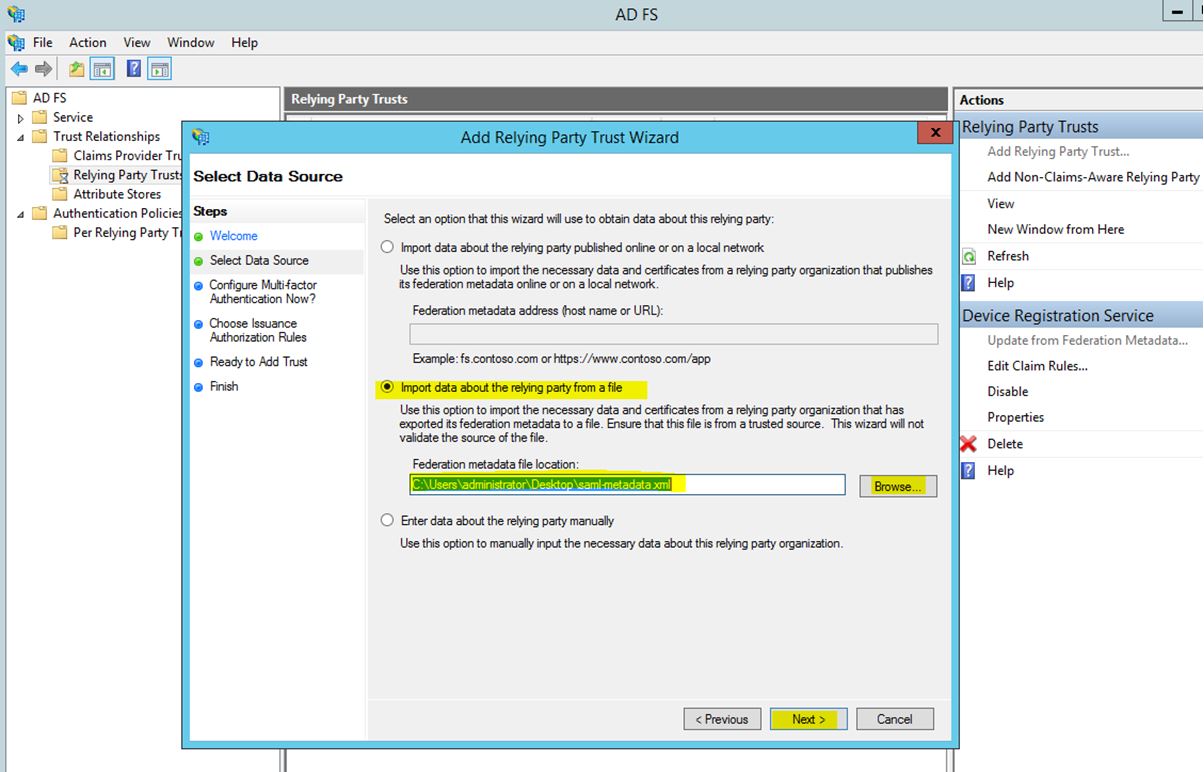Viewport: 1204px width, 772px height.
Task: Click the blue Help toolbar icon
Action: click(x=133, y=69)
